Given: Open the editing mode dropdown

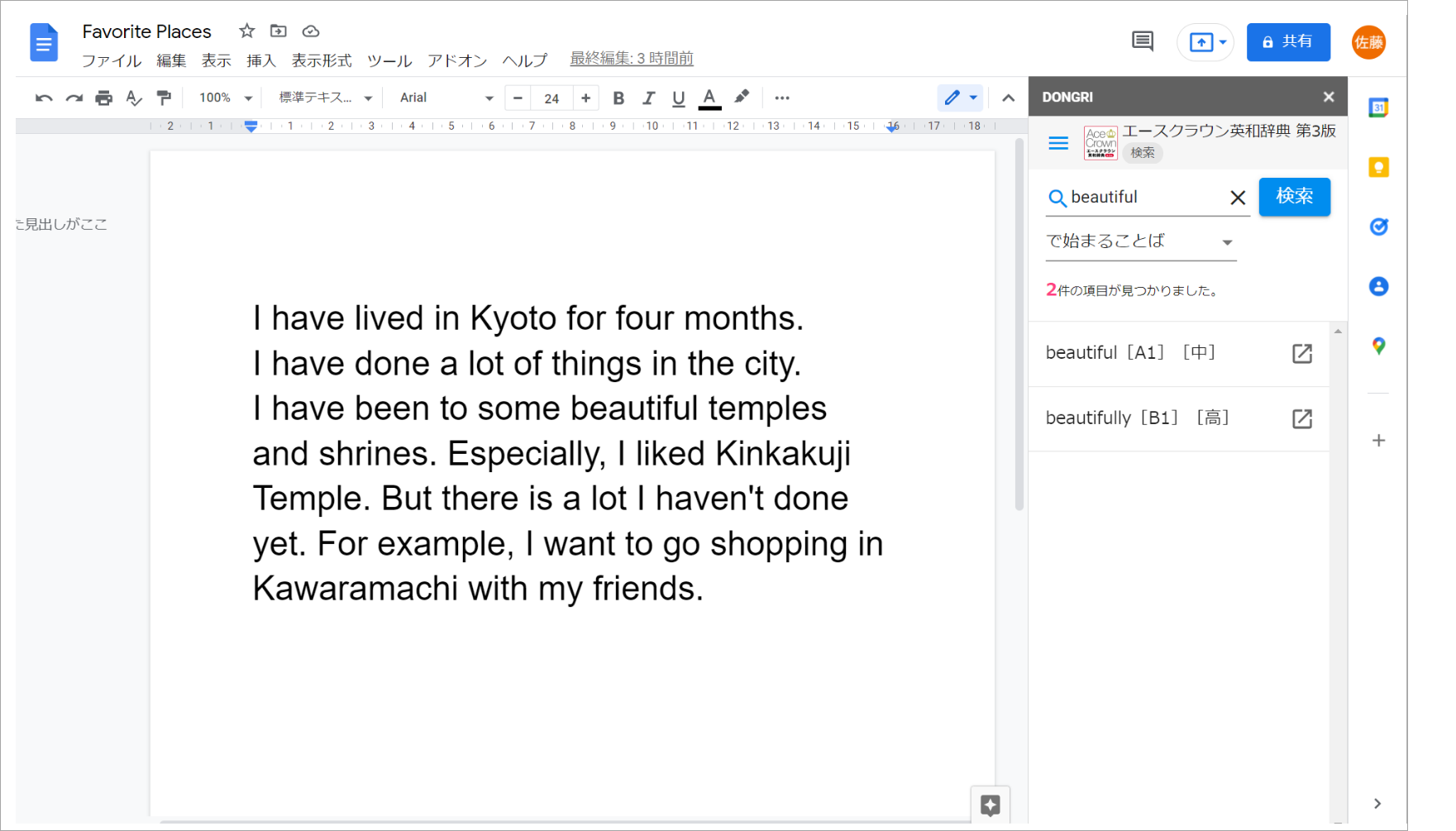Looking at the screenshot, I should click(961, 98).
